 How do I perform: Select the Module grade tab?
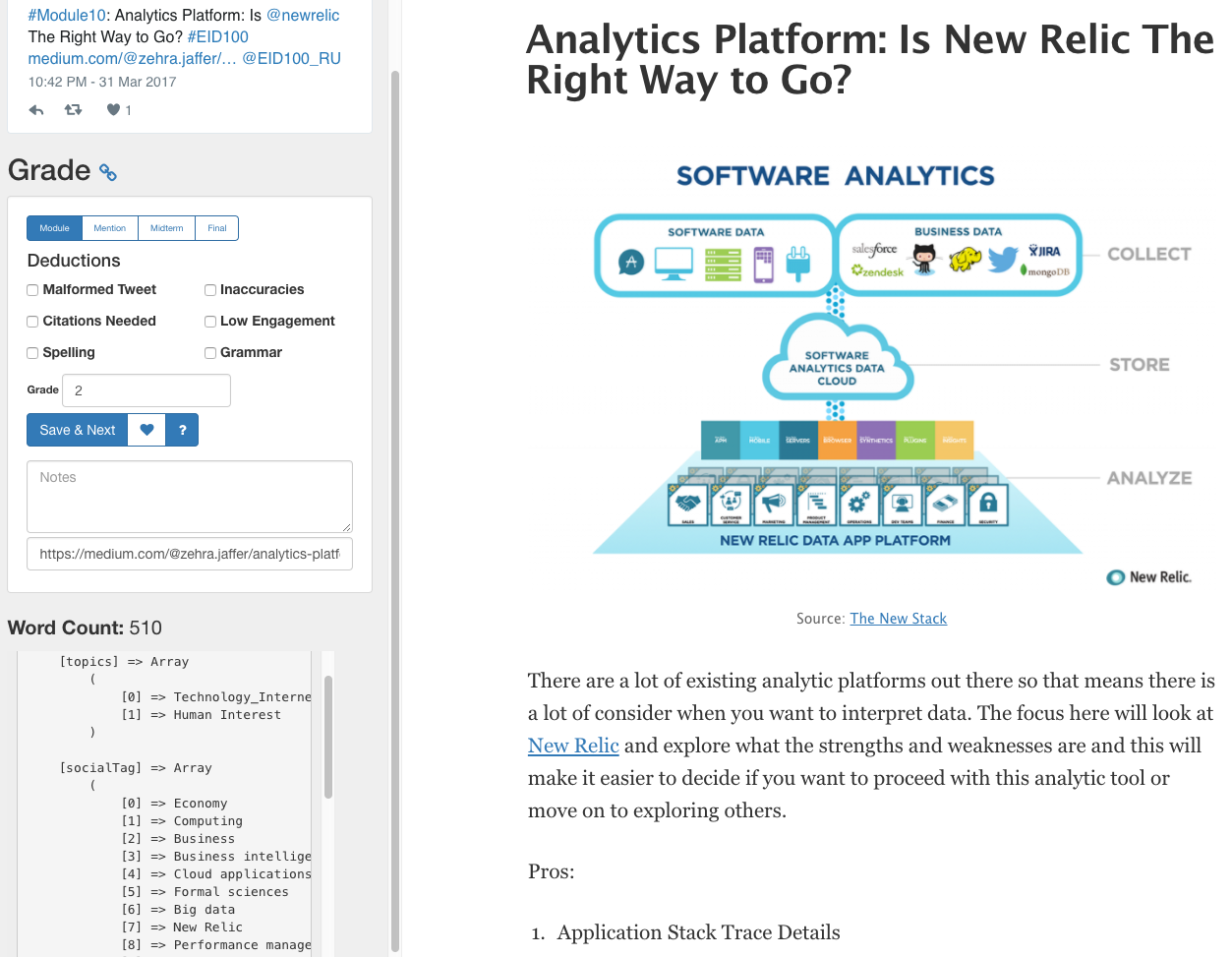coord(54,228)
